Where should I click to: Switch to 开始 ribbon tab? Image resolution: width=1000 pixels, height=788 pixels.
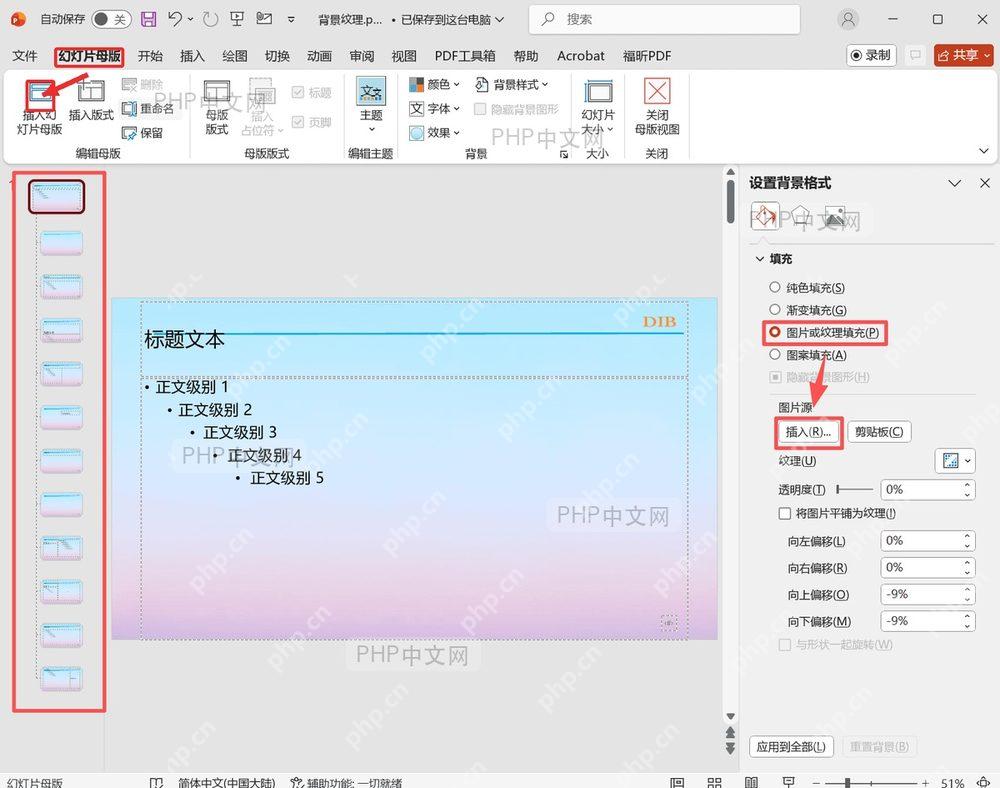click(x=151, y=56)
